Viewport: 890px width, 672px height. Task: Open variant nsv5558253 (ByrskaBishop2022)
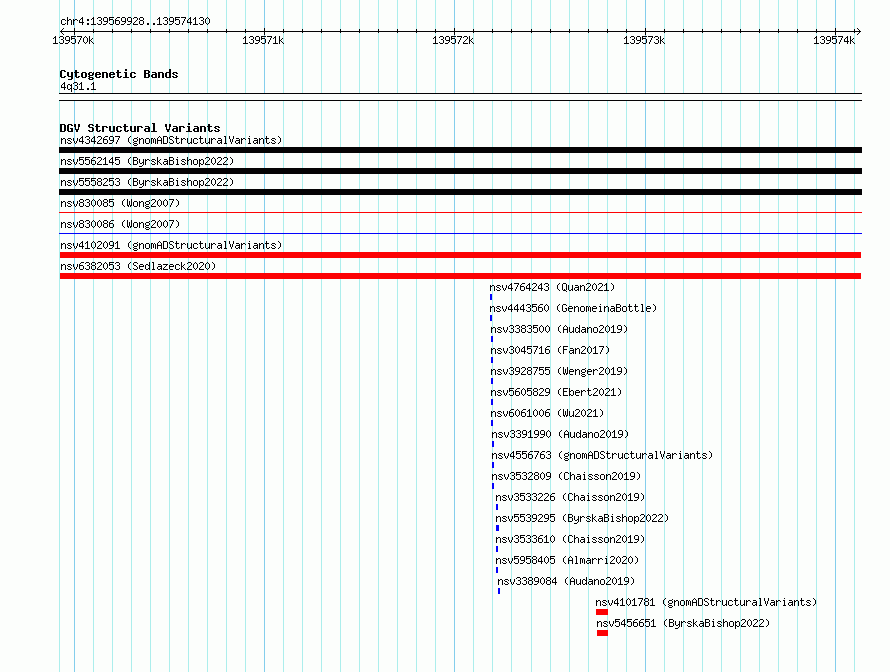[x=147, y=182]
